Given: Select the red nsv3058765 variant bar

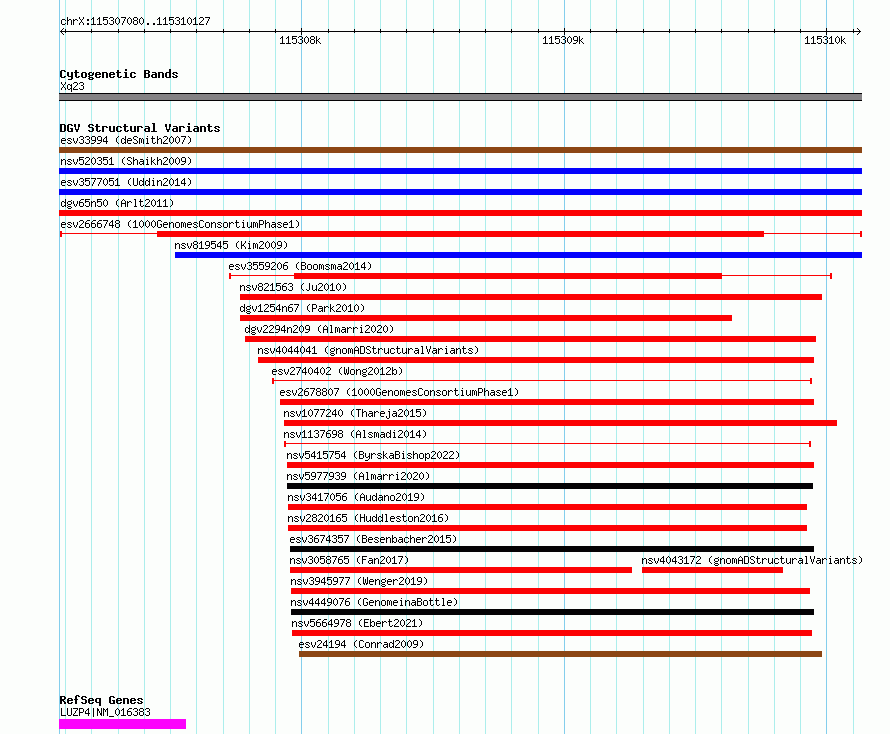Looking at the screenshot, I should (461, 570).
